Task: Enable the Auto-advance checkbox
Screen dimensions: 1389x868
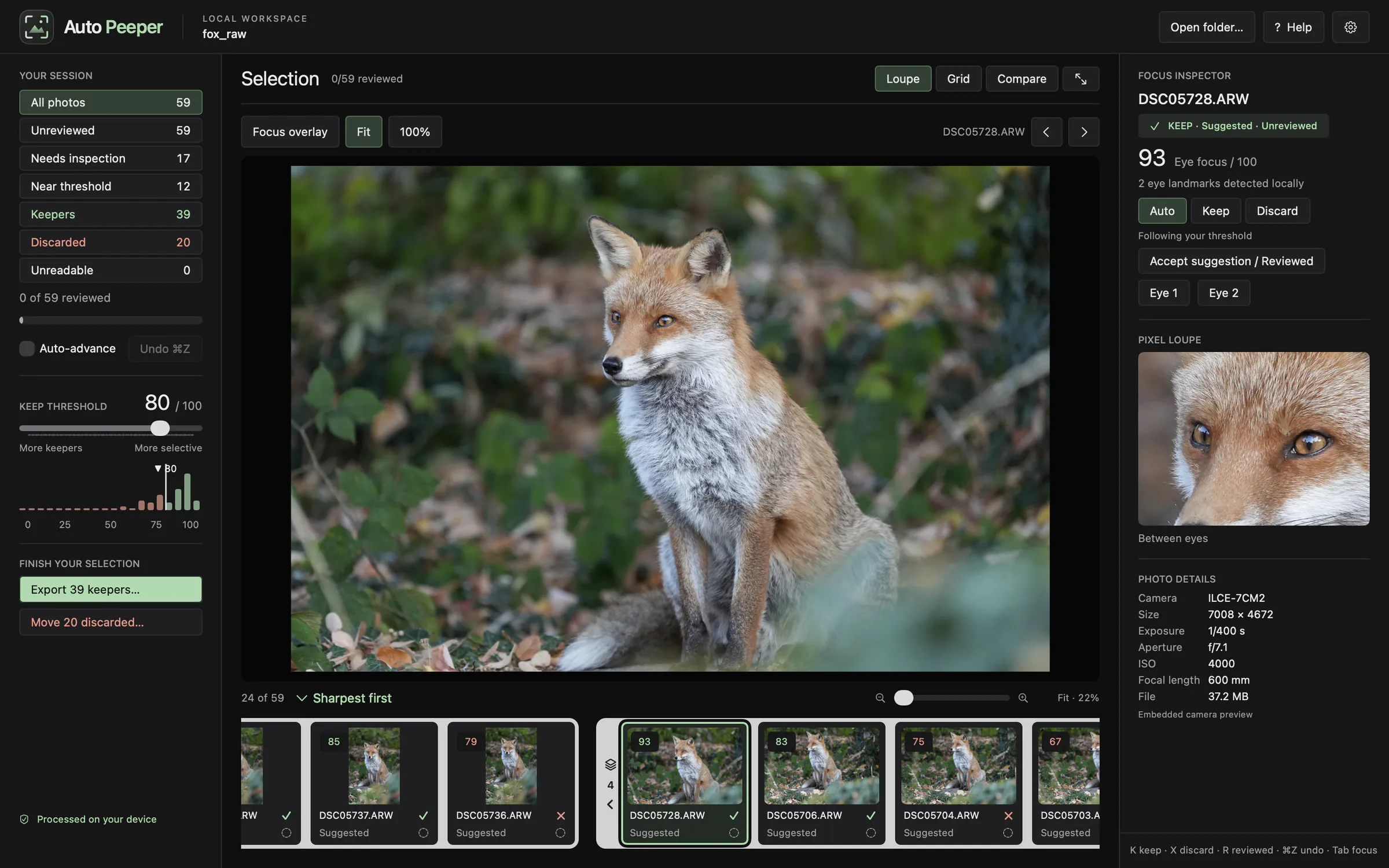Action: tap(27, 348)
